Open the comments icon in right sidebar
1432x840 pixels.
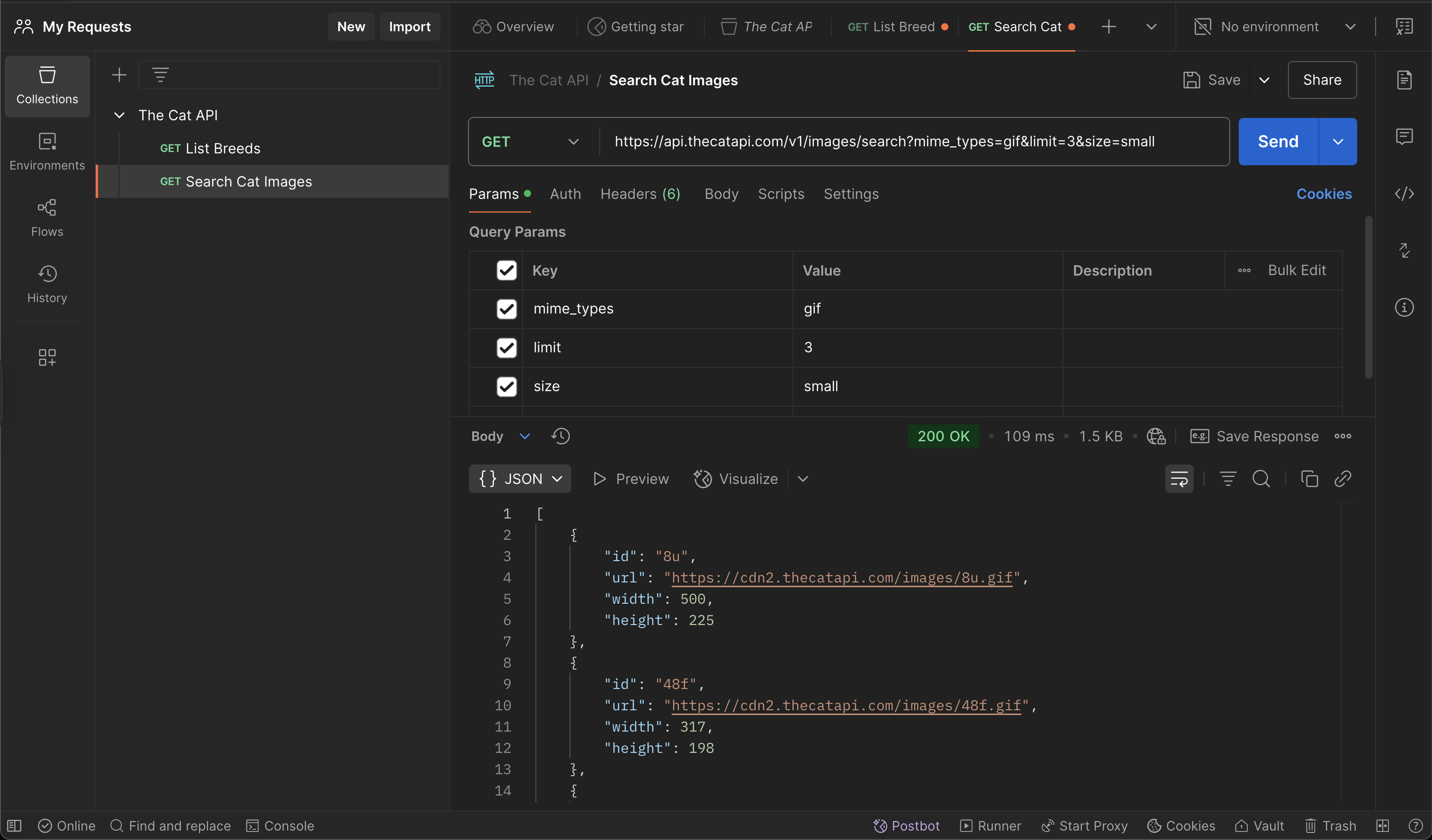1404,136
